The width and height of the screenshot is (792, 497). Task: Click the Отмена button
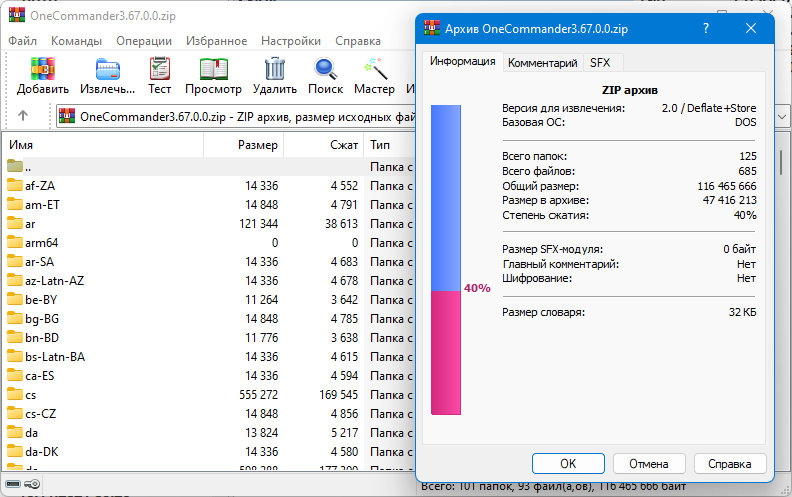649,464
